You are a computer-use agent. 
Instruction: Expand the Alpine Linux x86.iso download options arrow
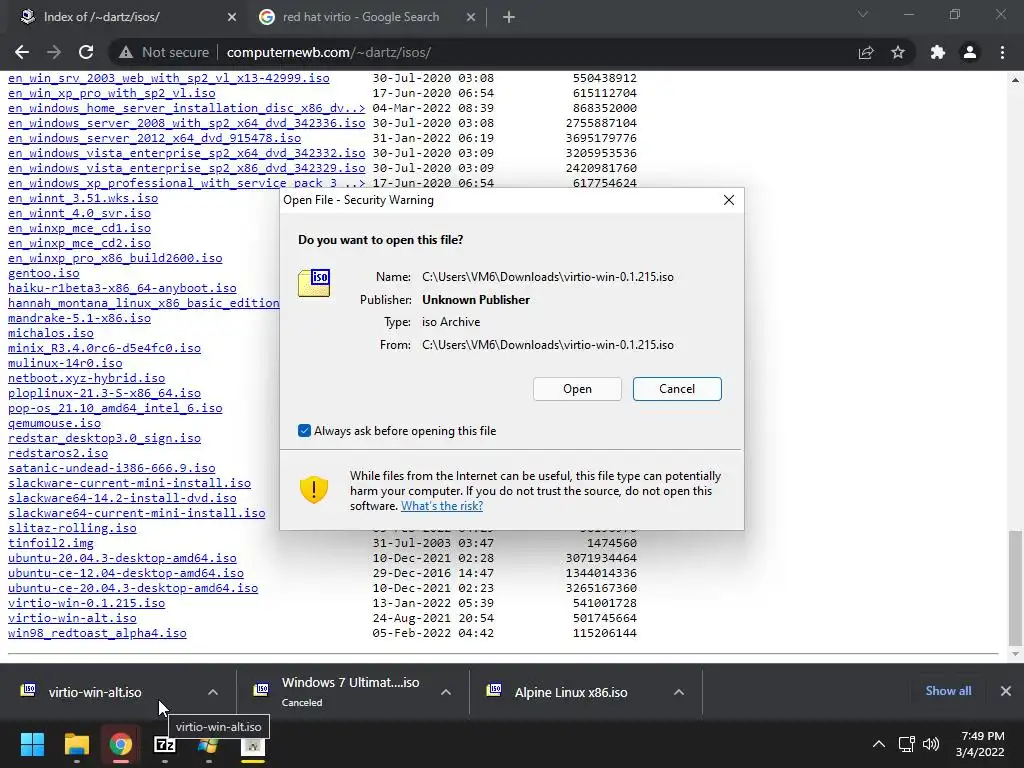click(679, 692)
